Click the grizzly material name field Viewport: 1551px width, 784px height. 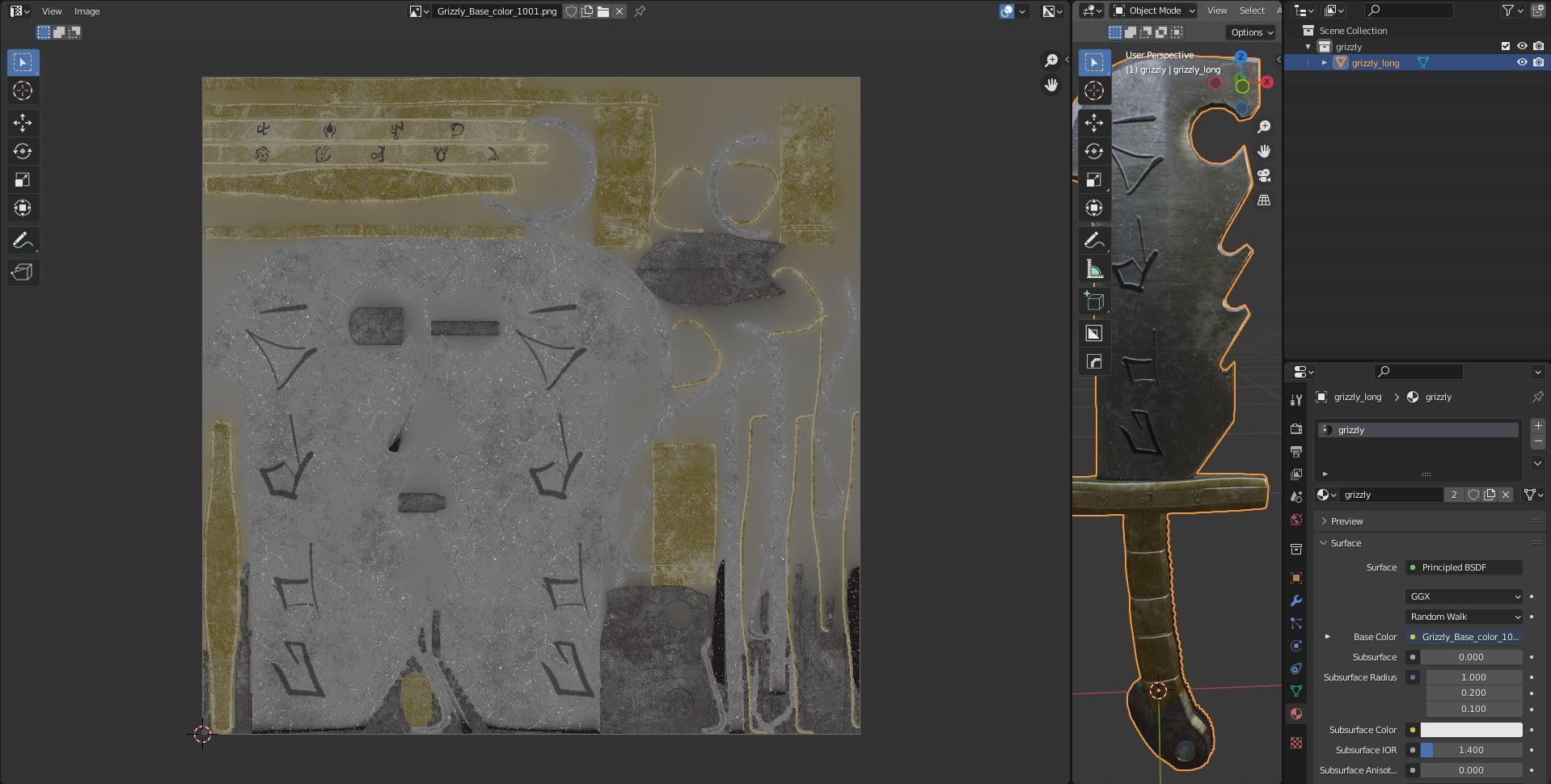[1391, 495]
